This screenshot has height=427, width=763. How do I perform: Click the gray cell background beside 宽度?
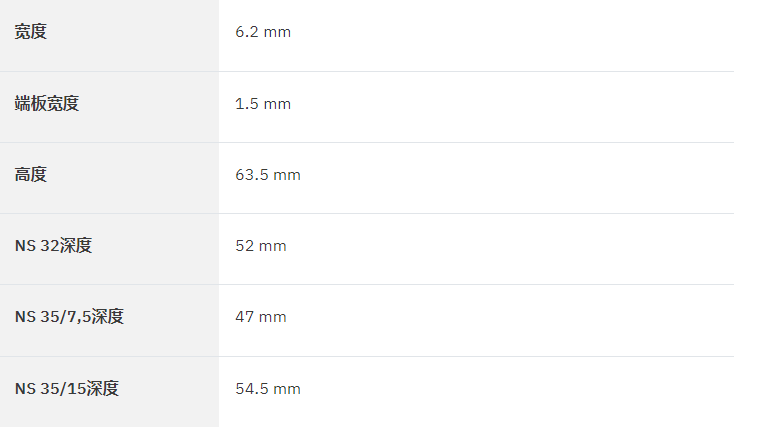click(x=131, y=36)
